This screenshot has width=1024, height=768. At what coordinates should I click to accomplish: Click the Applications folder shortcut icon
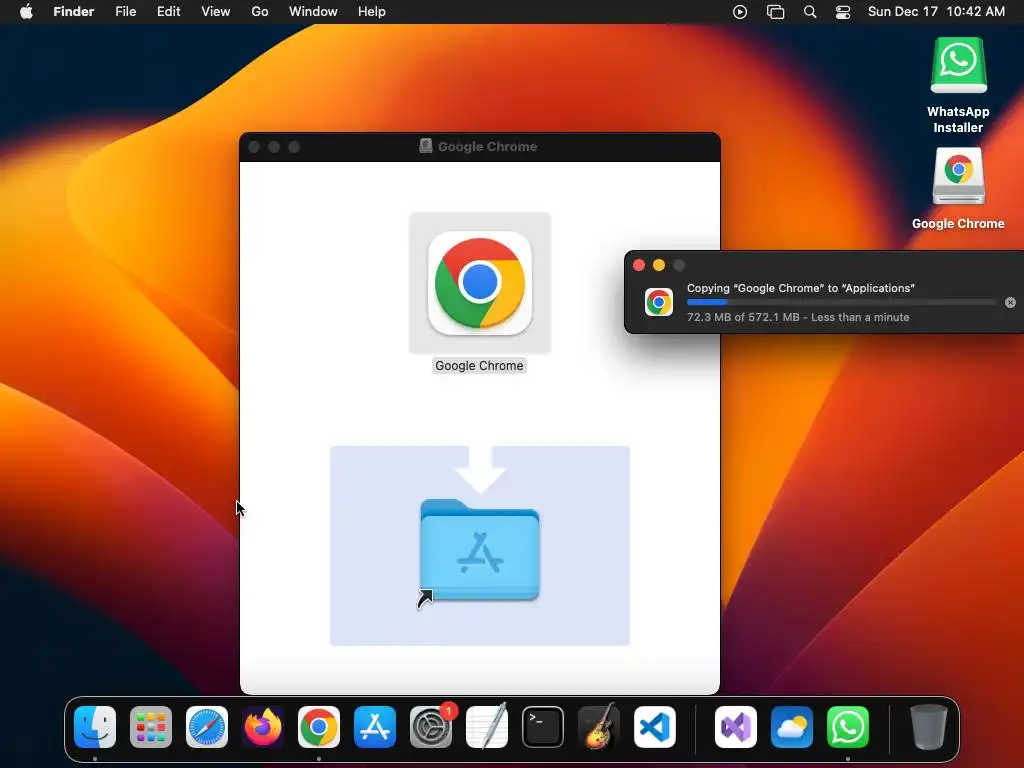(x=480, y=550)
